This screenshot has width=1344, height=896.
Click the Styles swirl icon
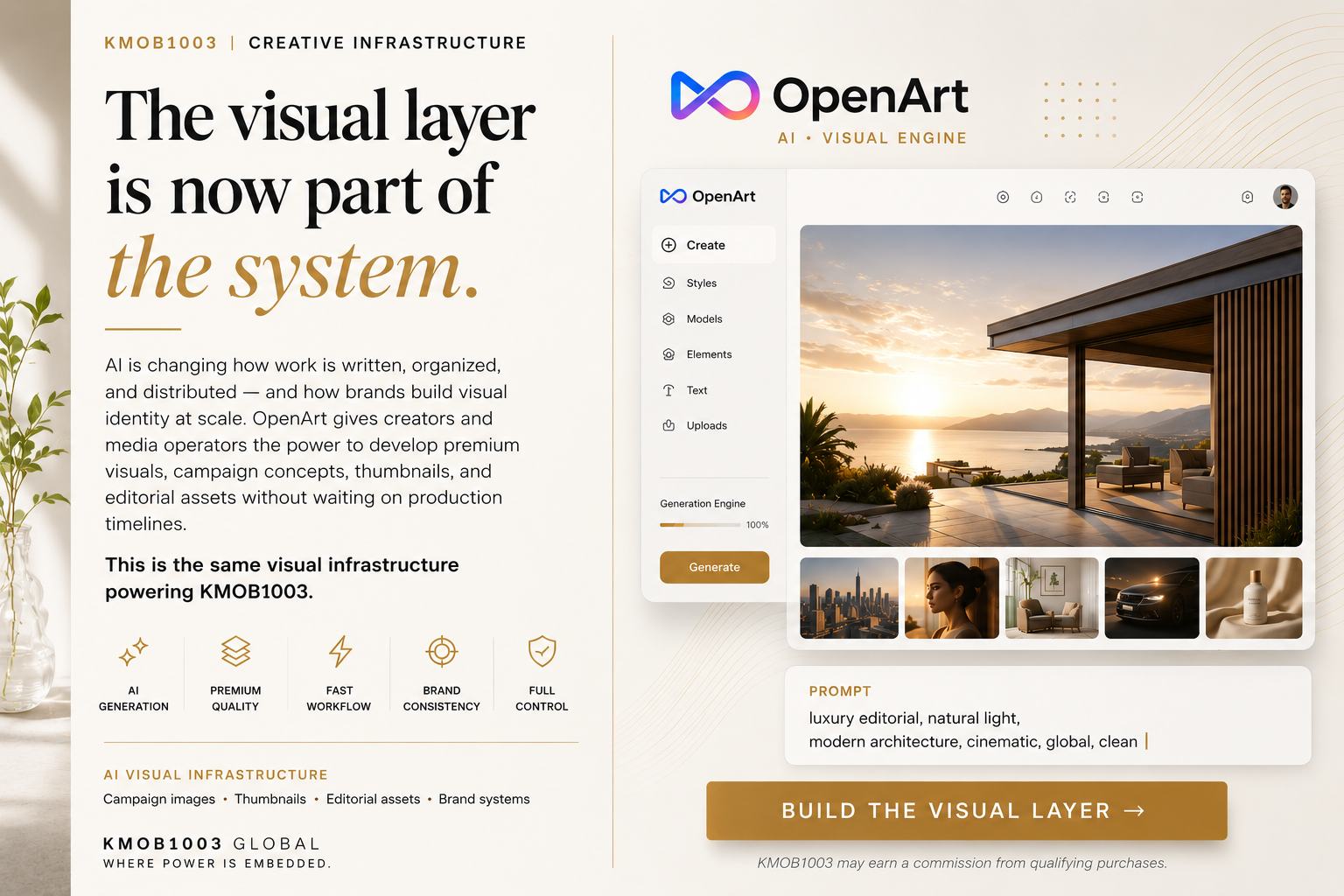pos(668,283)
